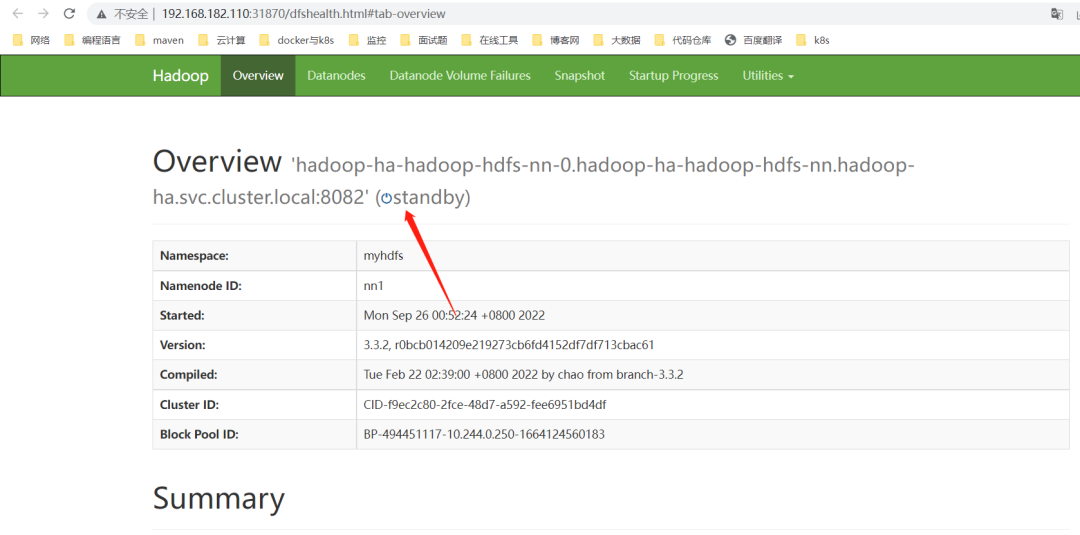Open the 网络 bookmark folder
Viewport: 1080px width, 535px height.
click(31, 40)
